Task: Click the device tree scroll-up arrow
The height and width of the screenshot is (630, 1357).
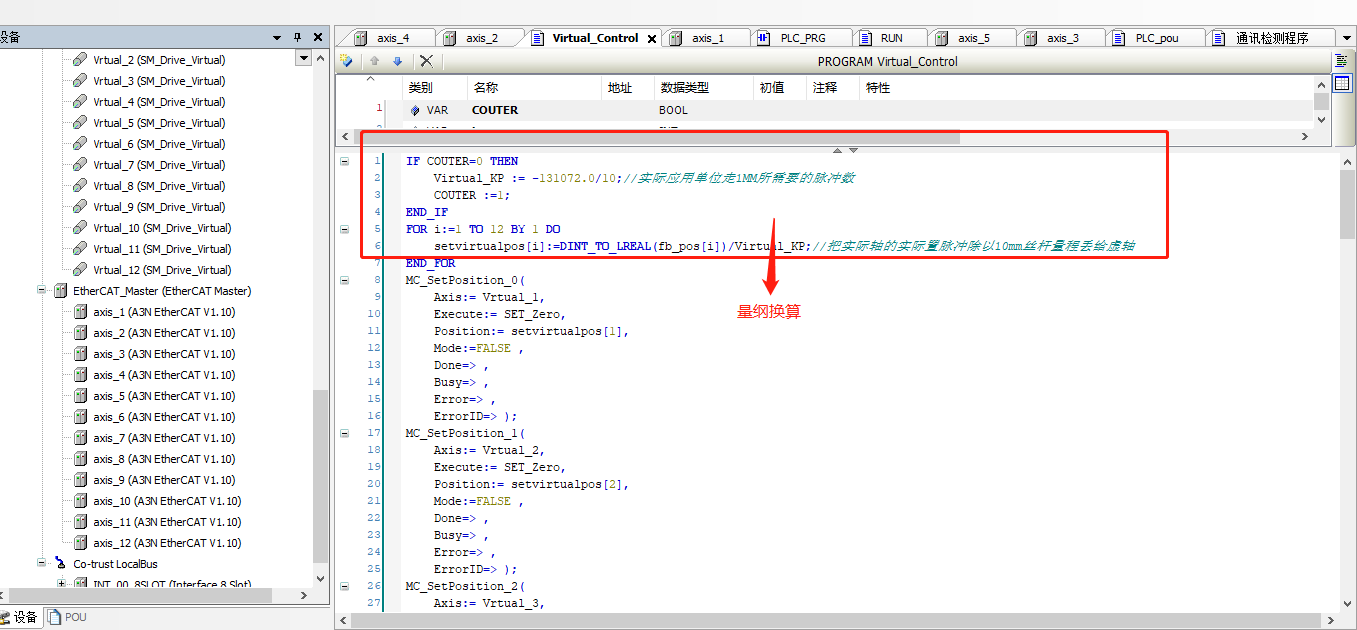Action: tap(320, 59)
